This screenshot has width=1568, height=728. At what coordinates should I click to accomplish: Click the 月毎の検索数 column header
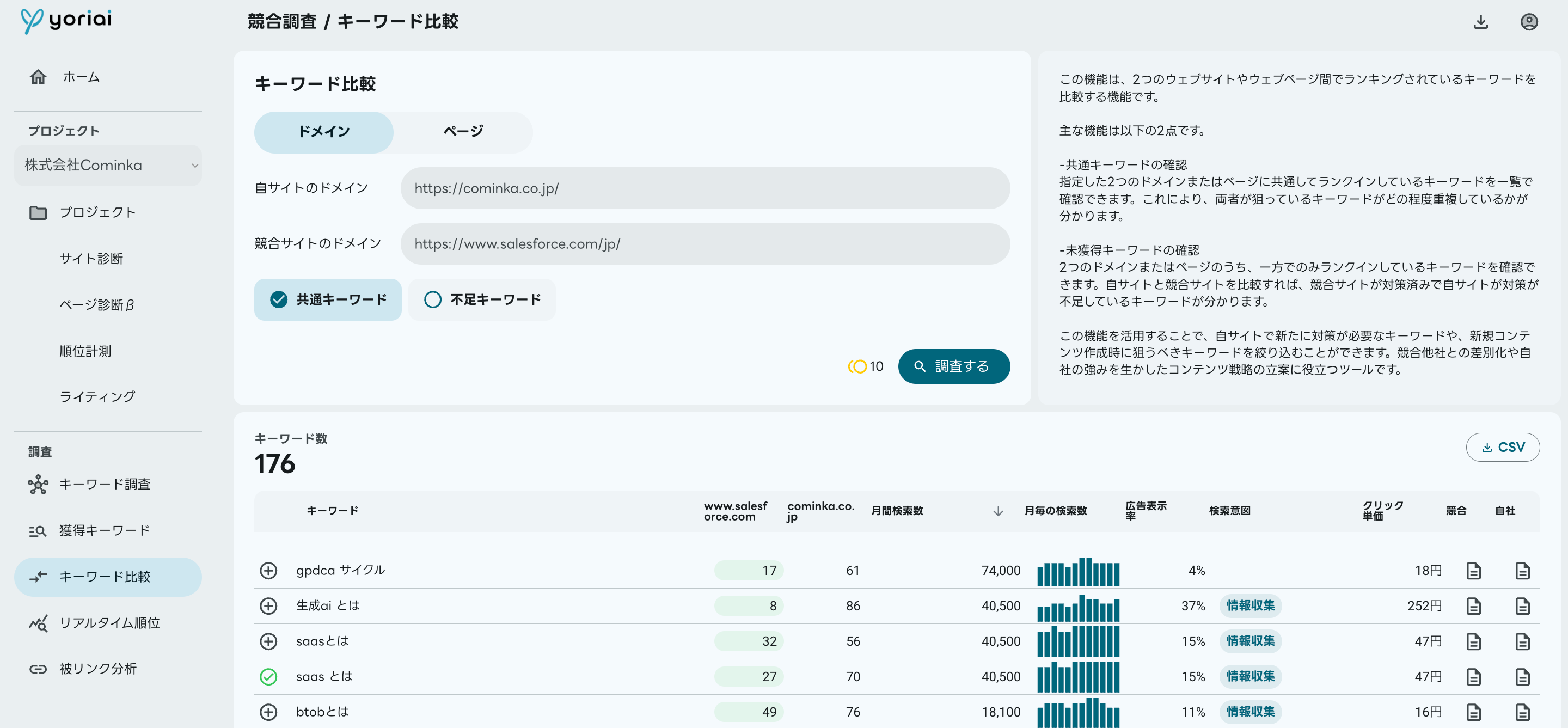1056,511
